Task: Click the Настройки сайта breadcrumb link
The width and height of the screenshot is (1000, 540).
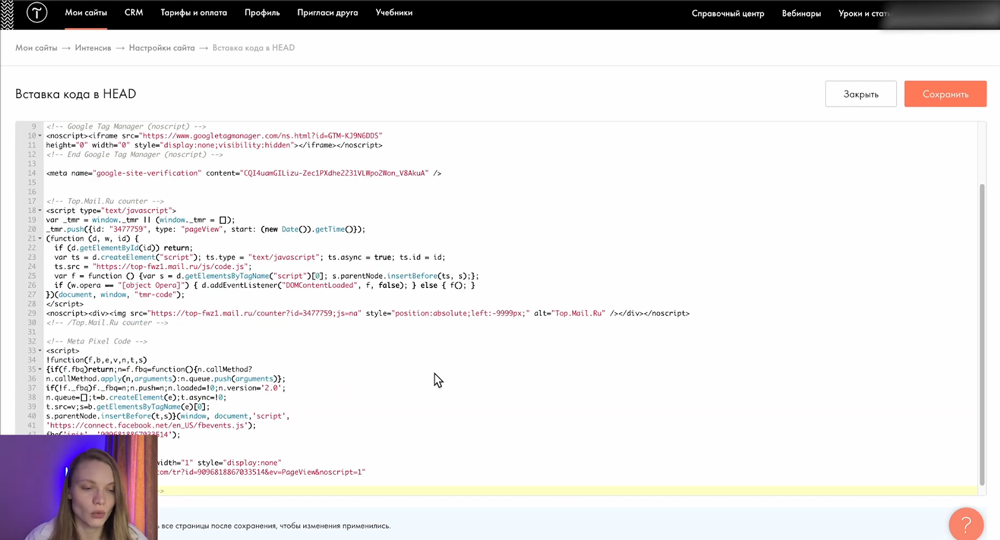Action: [162, 48]
